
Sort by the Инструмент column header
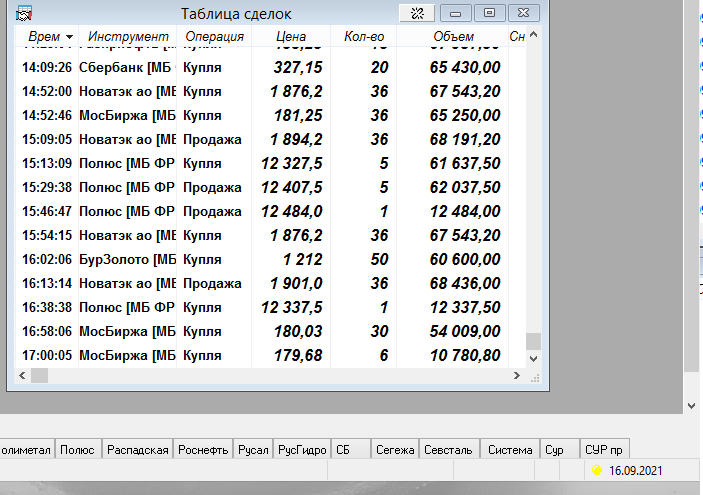pyautogui.click(x=128, y=36)
